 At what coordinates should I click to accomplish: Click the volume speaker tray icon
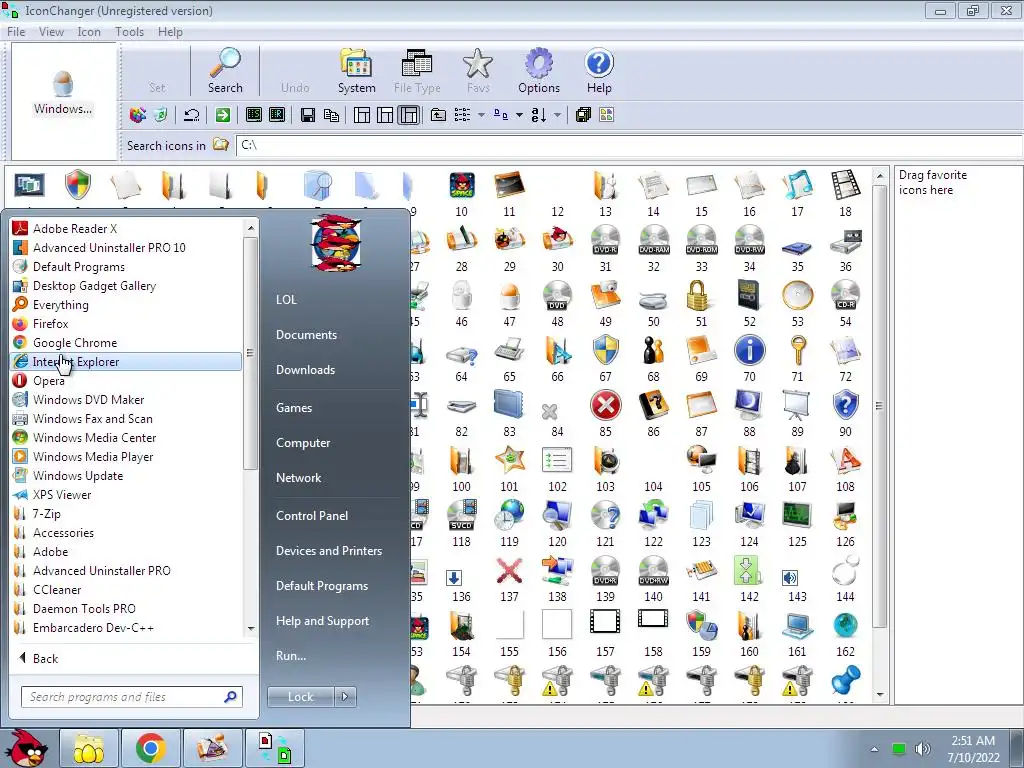922,749
